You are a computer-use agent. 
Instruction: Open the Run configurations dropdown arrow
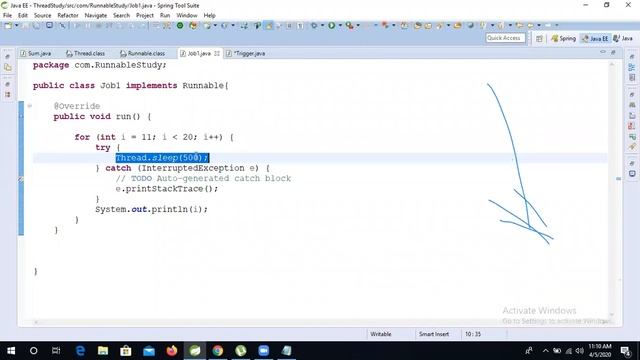(340, 26)
